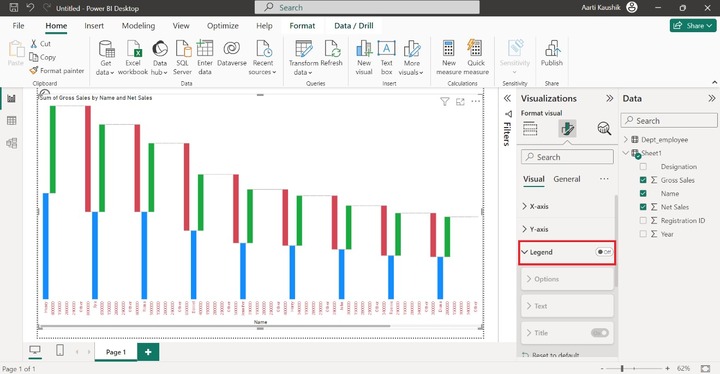Click the Copy command
This screenshot has height=374, width=720.
pyautogui.click(x=43, y=57)
